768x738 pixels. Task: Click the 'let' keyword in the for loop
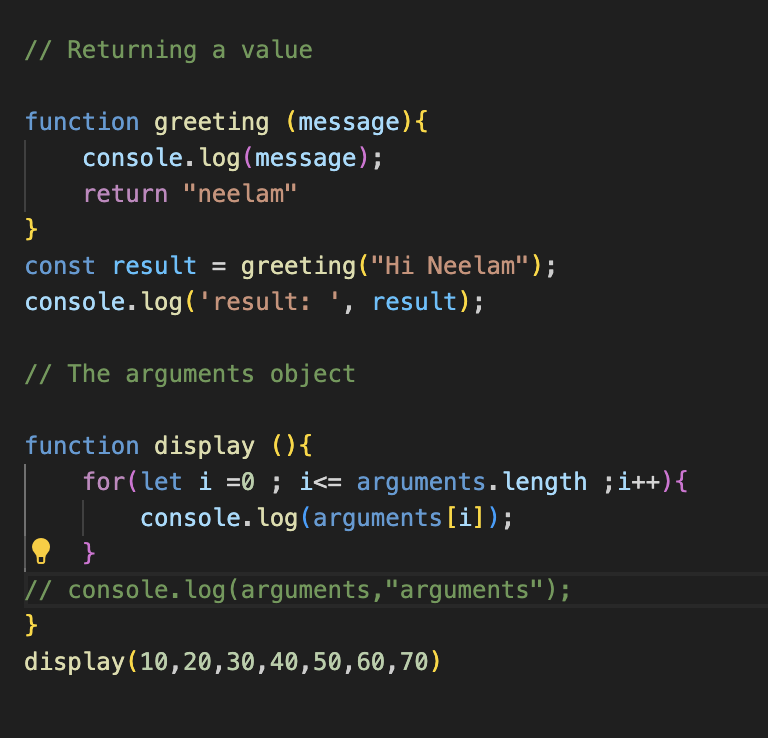click(x=162, y=482)
